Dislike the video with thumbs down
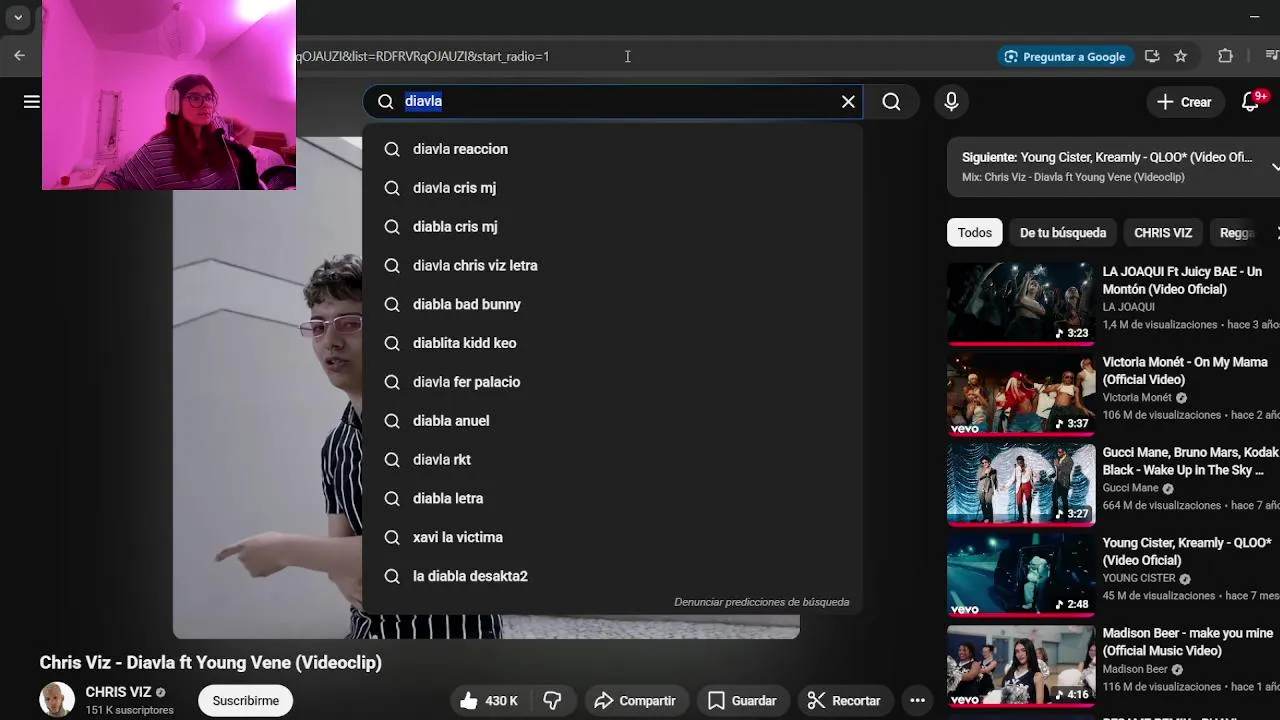The image size is (1280, 720). click(552, 701)
